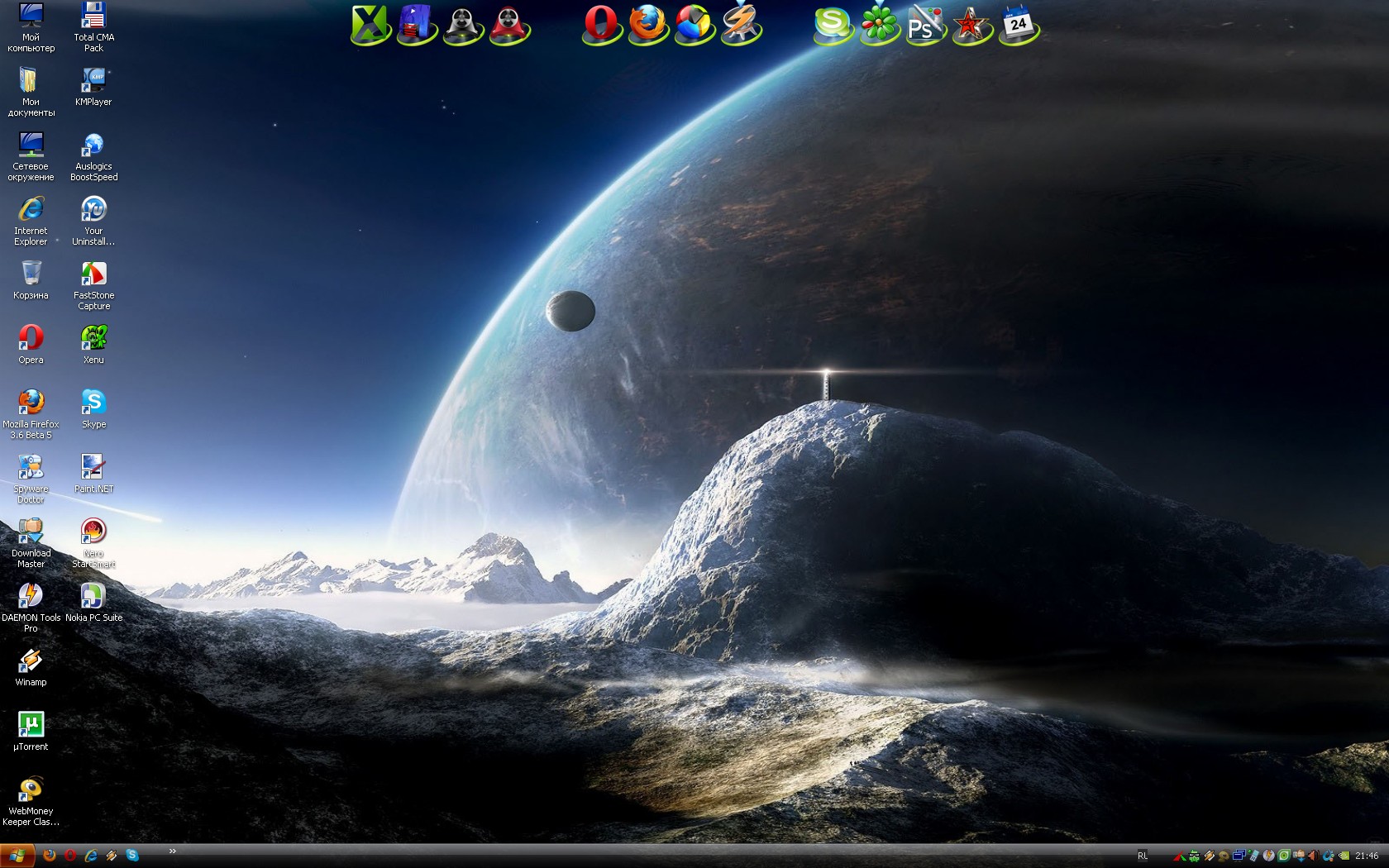Launch Firefox from the top dock
Viewport: 1389px width, 868px height.
647,23
